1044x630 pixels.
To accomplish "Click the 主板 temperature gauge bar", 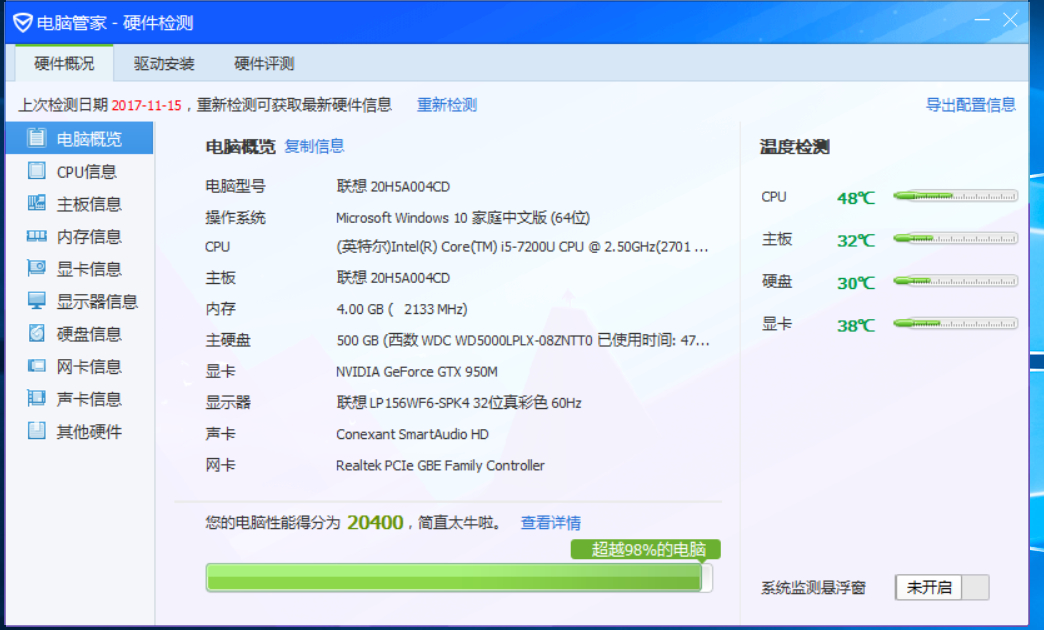I will (x=955, y=238).
